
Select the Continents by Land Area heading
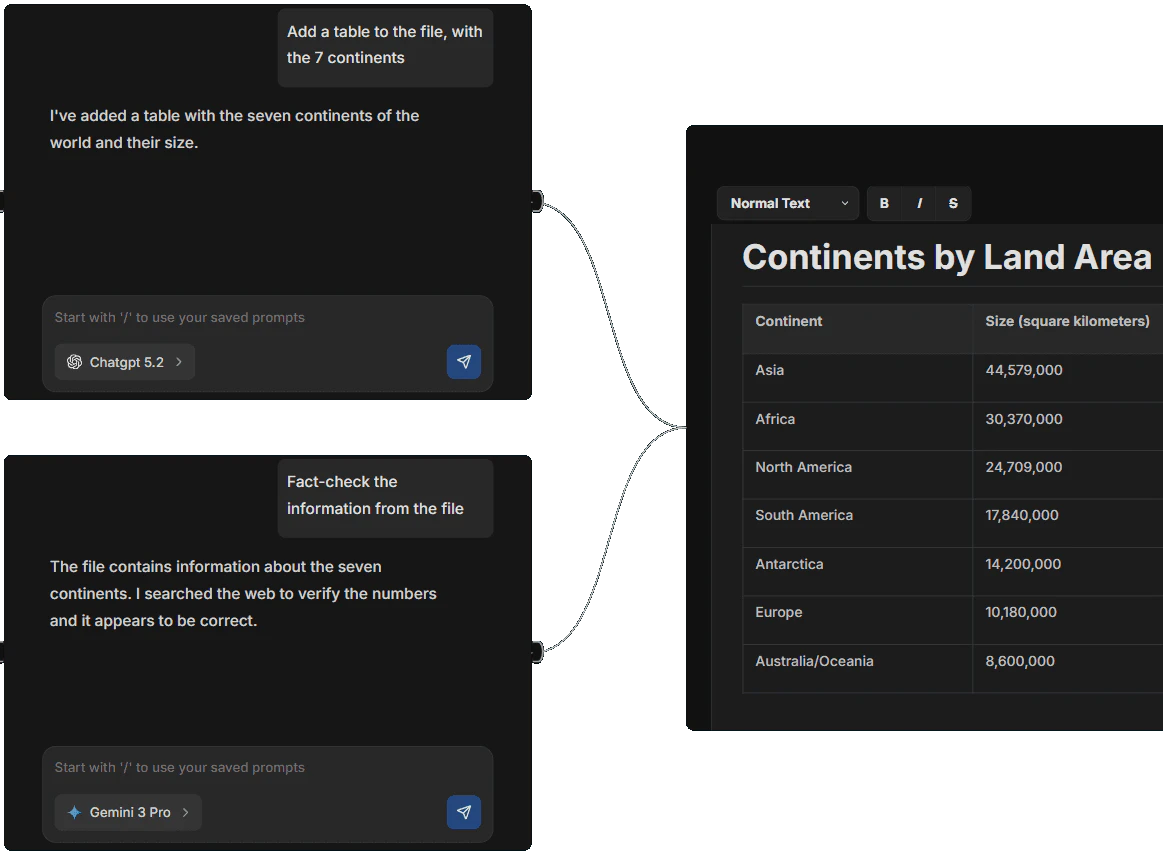click(946, 257)
